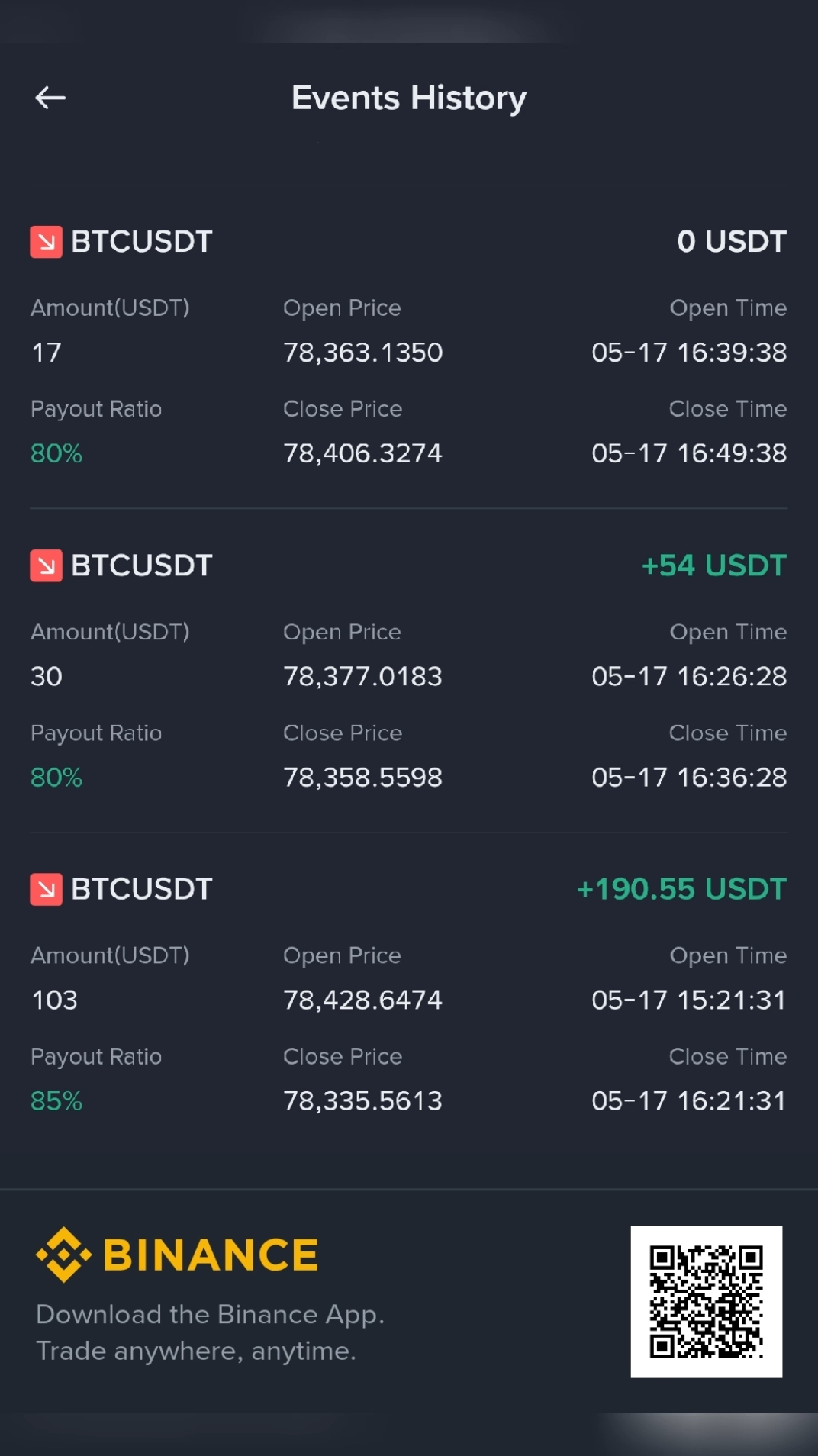Image resolution: width=818 pixels, height=1456 pixels.
Task: Click the red down-arrow icon of +54 USDT trade
Action: [x=46, y=565]
